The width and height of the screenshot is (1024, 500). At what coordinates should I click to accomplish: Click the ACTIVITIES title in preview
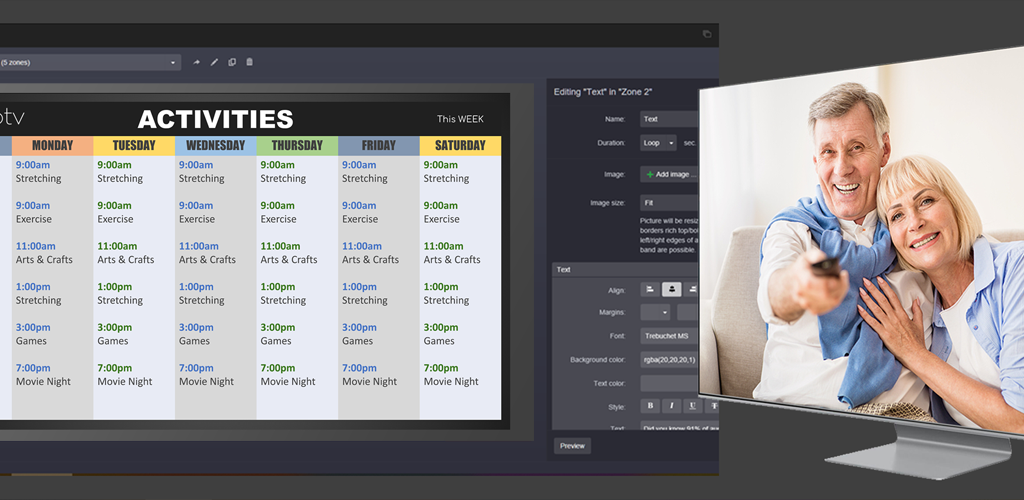[x=216, y=119]
